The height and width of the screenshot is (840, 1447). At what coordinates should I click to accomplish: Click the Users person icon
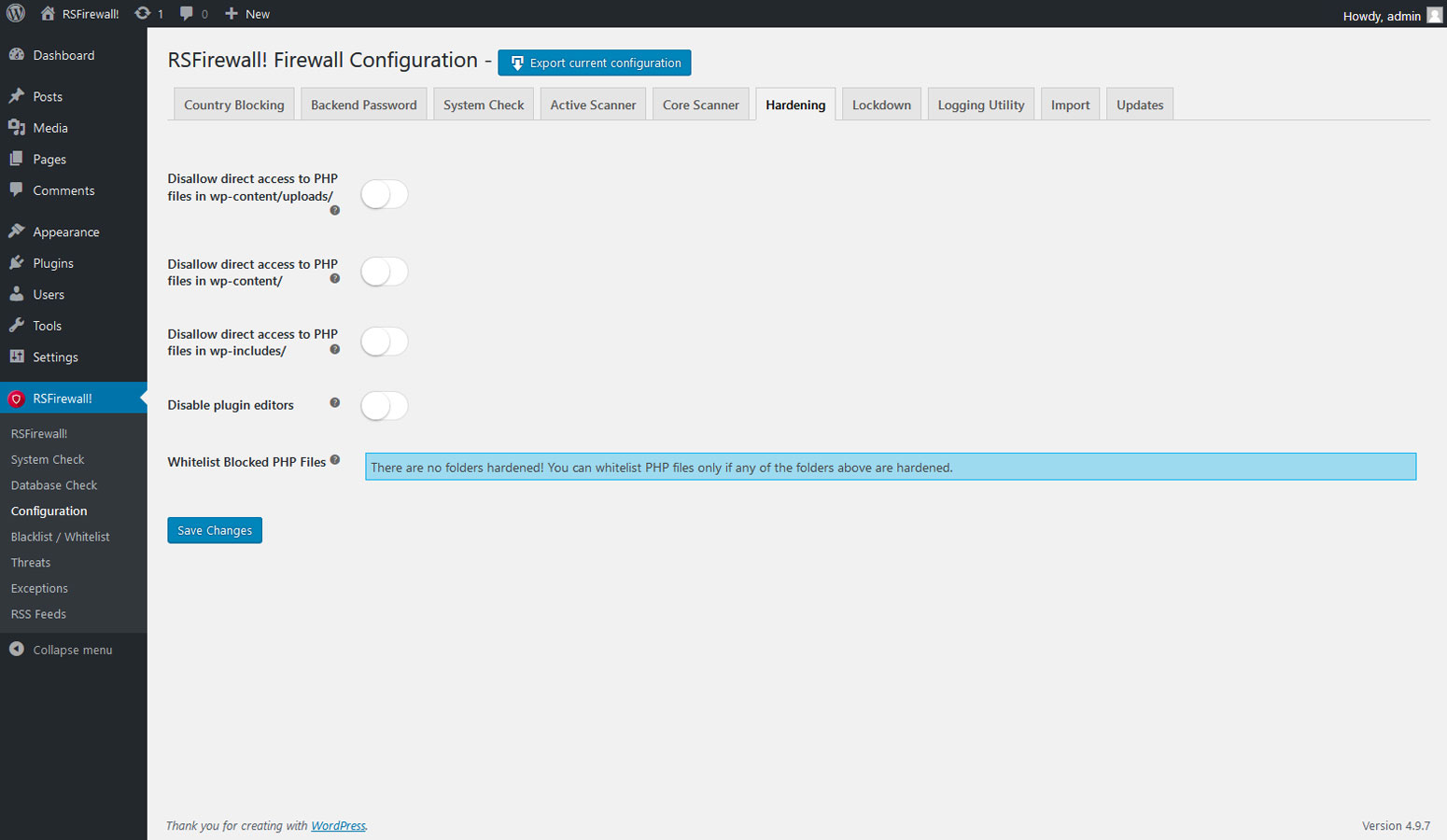pyautogui.click(x=17, y=294)
